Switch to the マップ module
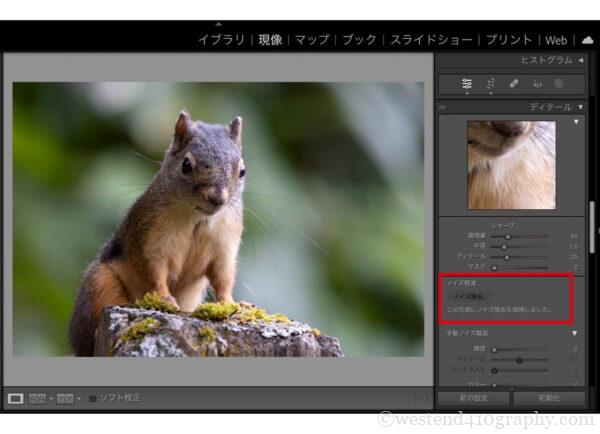The width and height of the screenshot is (600, 434). click(x=311, y=40)
